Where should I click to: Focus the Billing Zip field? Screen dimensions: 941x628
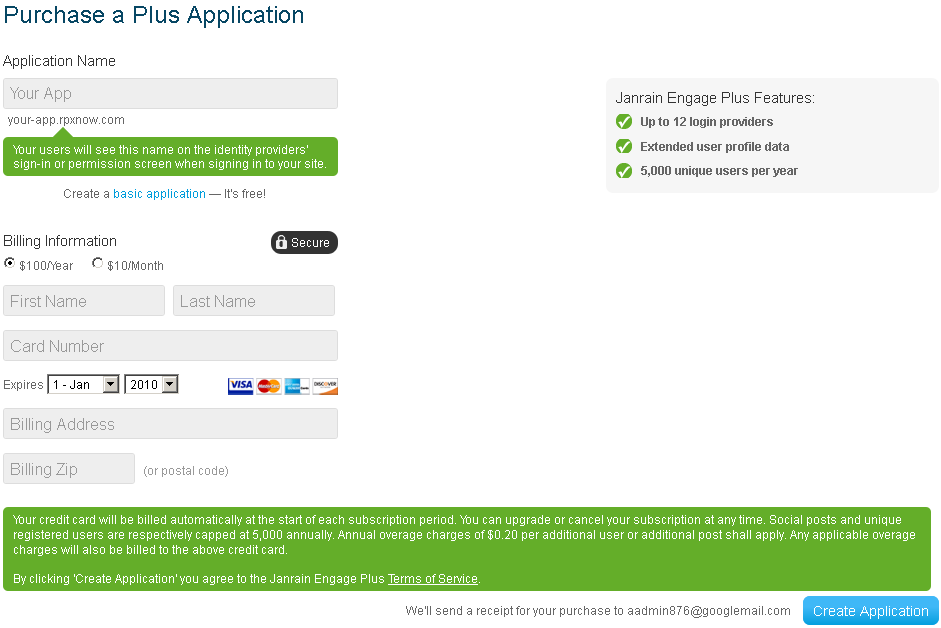click(69, 469)
